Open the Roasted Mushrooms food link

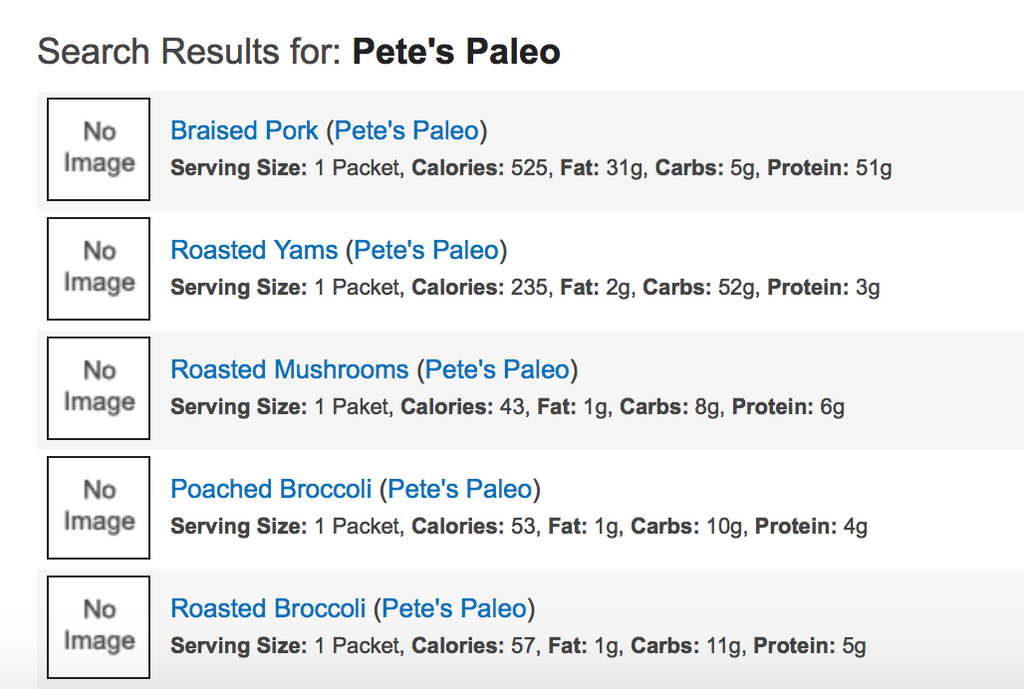289,370
